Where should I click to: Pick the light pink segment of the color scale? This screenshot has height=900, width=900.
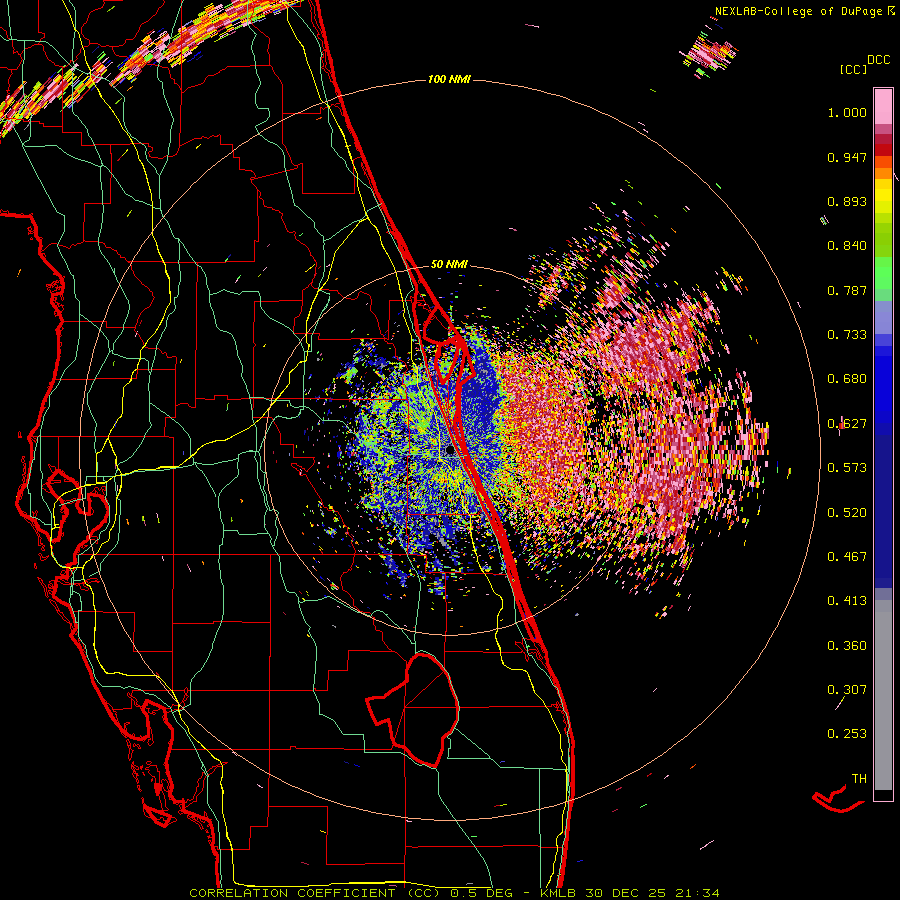click(x=883, y=106)
